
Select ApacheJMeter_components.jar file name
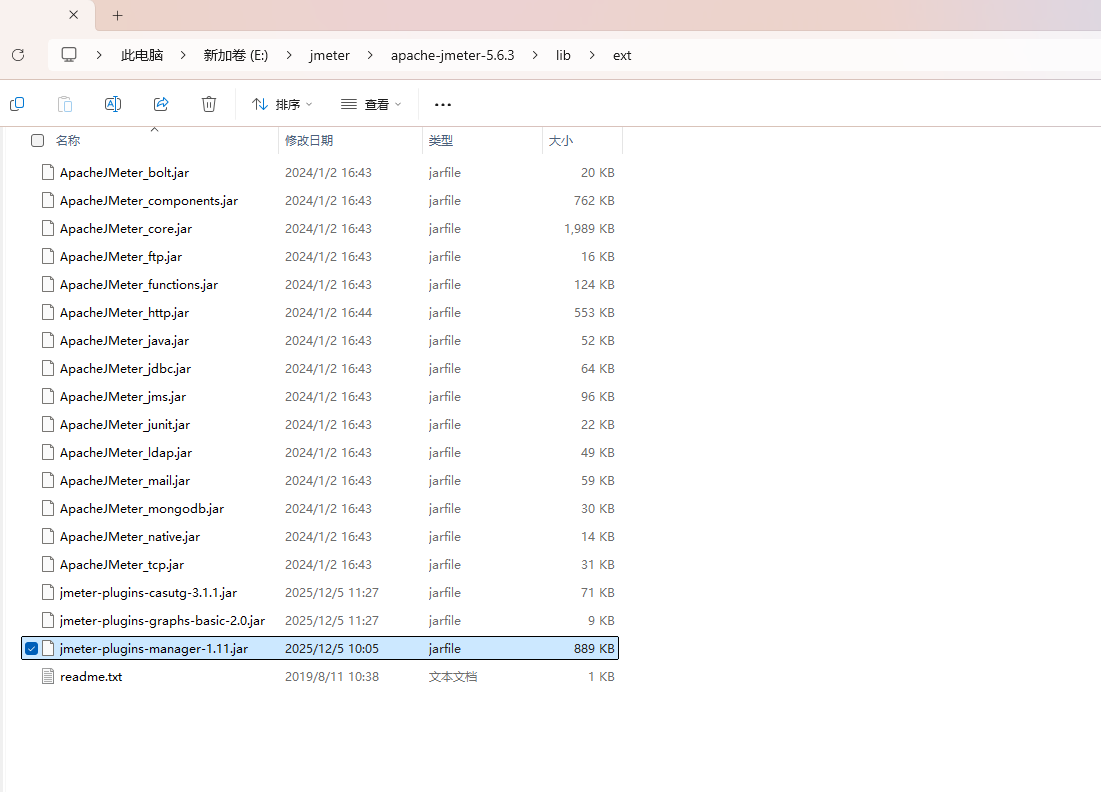coord(149,201)
